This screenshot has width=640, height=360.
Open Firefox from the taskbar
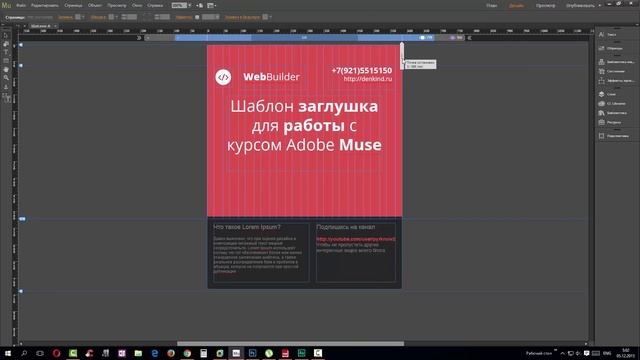[x=171, y=353]
